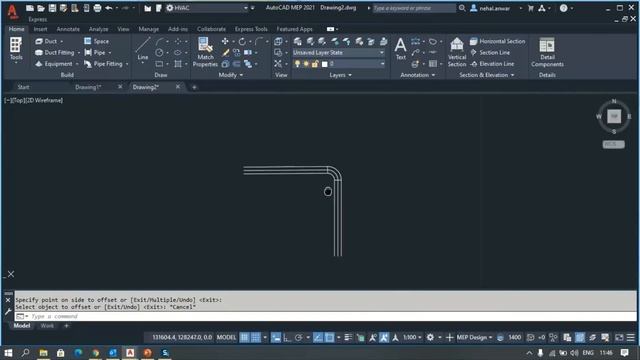Toggle 2D object snap in status bar

(329, 337)
